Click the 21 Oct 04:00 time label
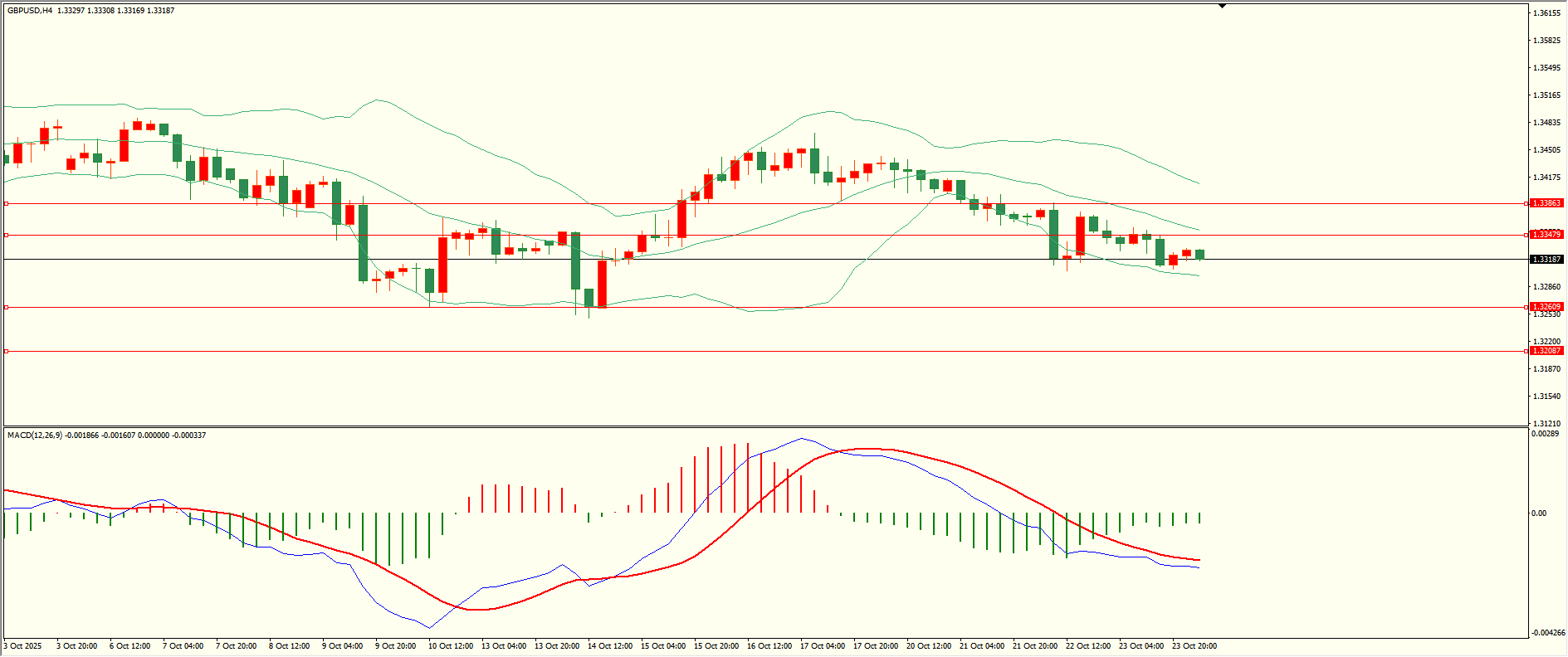 tap(982, 646)
